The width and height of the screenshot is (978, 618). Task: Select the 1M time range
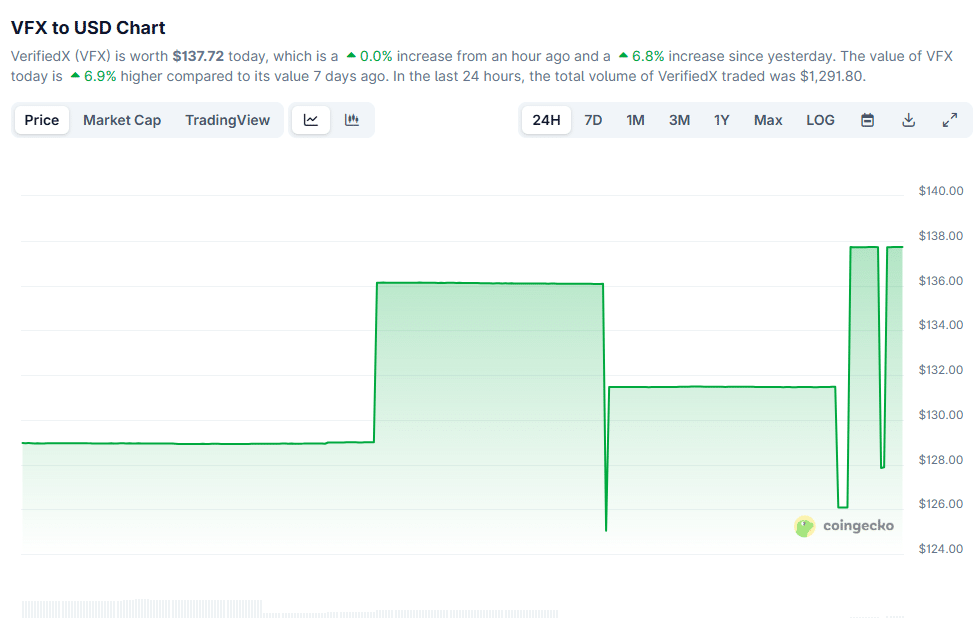(x=635, y=119)
